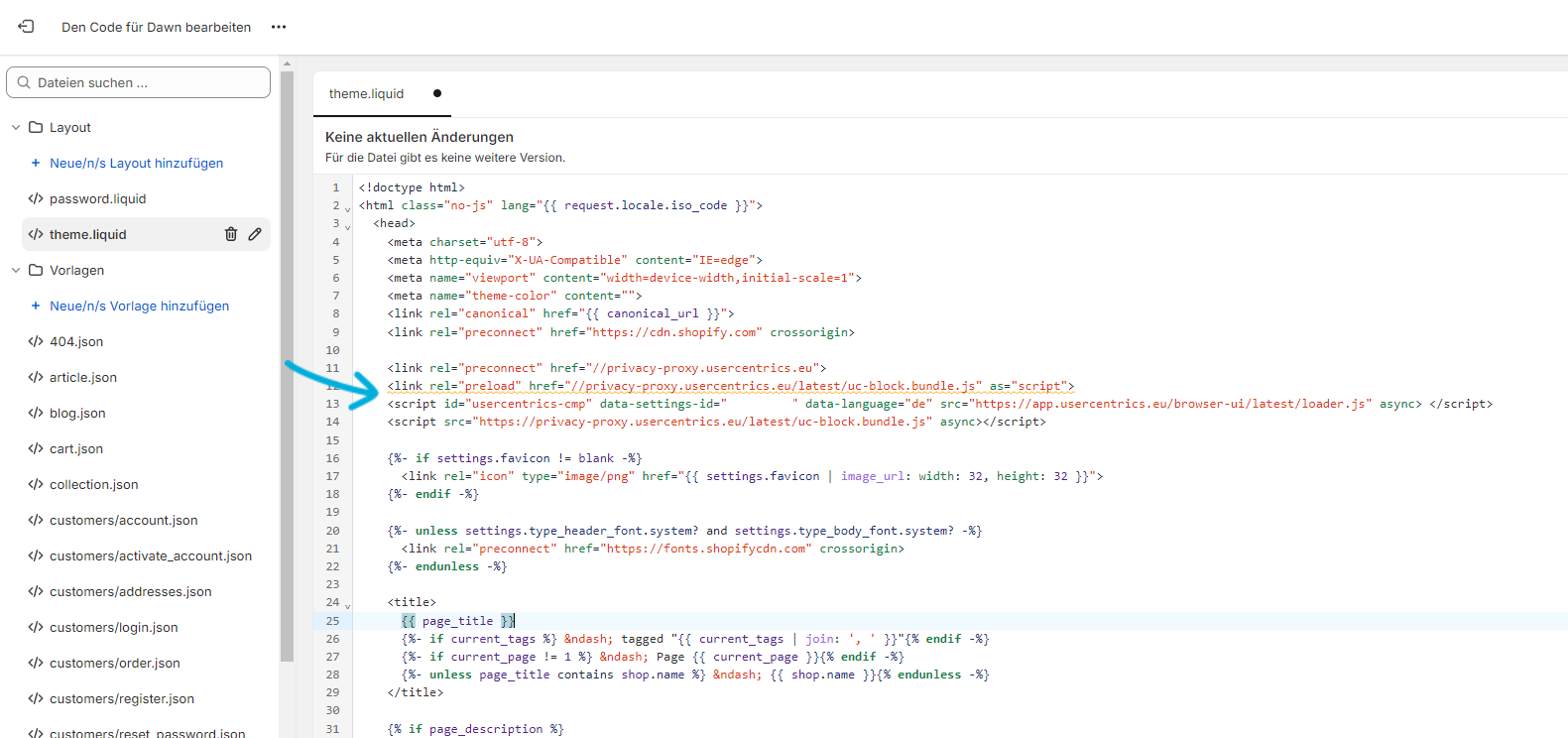Screen dimensions: 1568x738
Task: Click the {{ page_title }} code line
Action: point(458,621)
